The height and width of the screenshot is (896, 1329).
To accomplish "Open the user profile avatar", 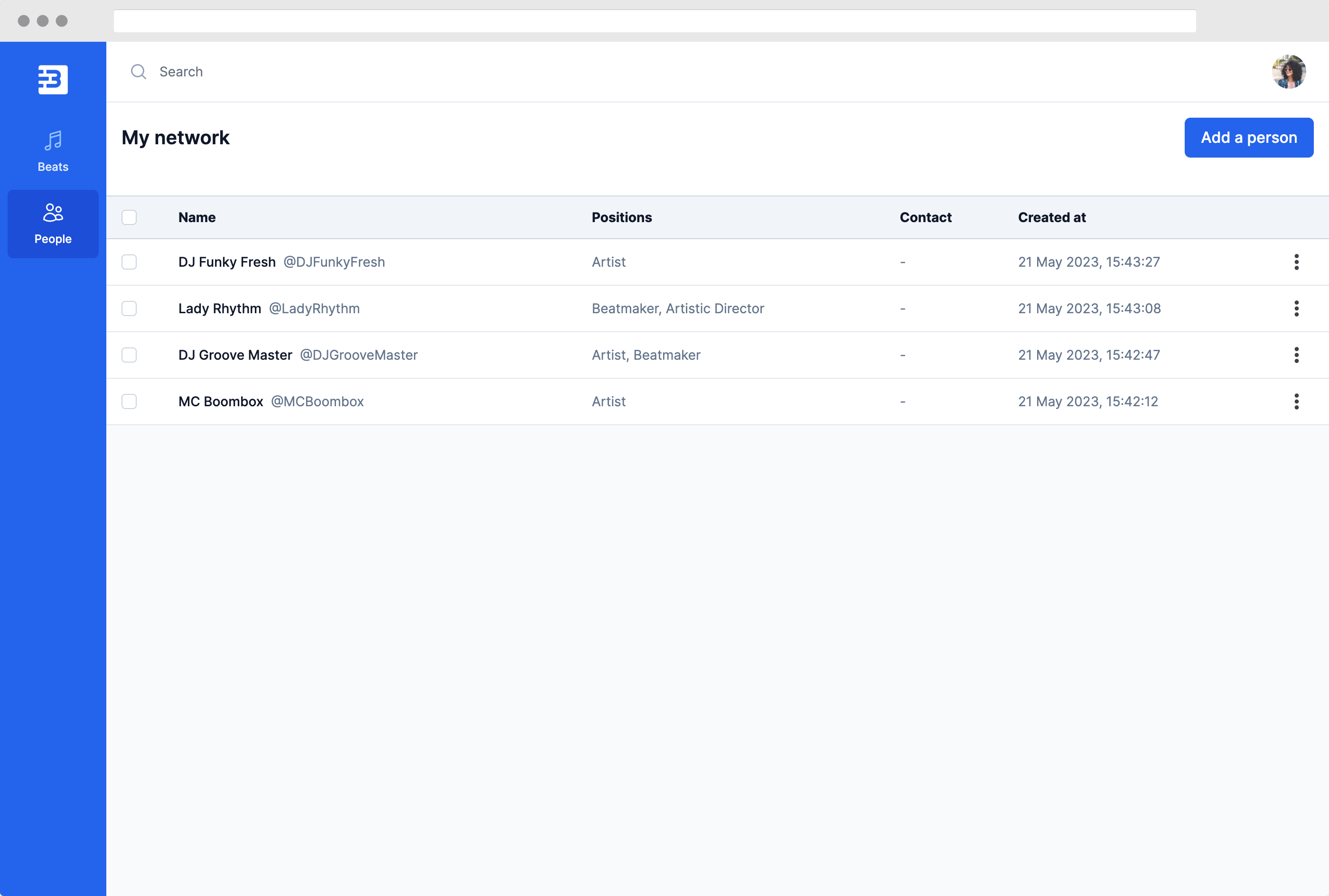I will click(x=1289, y=72).
